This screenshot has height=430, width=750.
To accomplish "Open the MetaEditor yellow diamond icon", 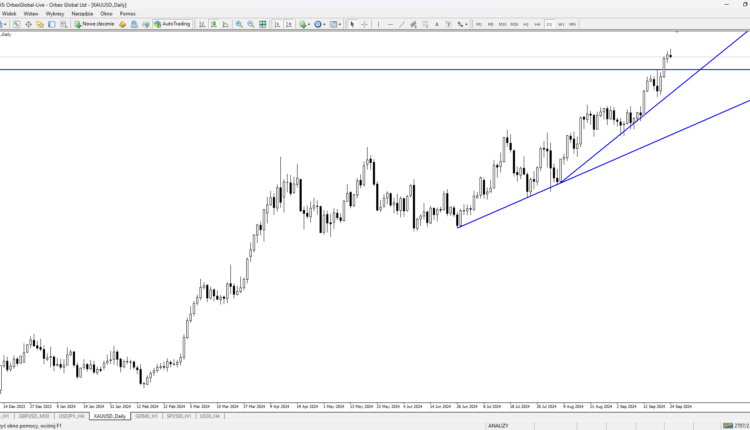I will [122, 24].
